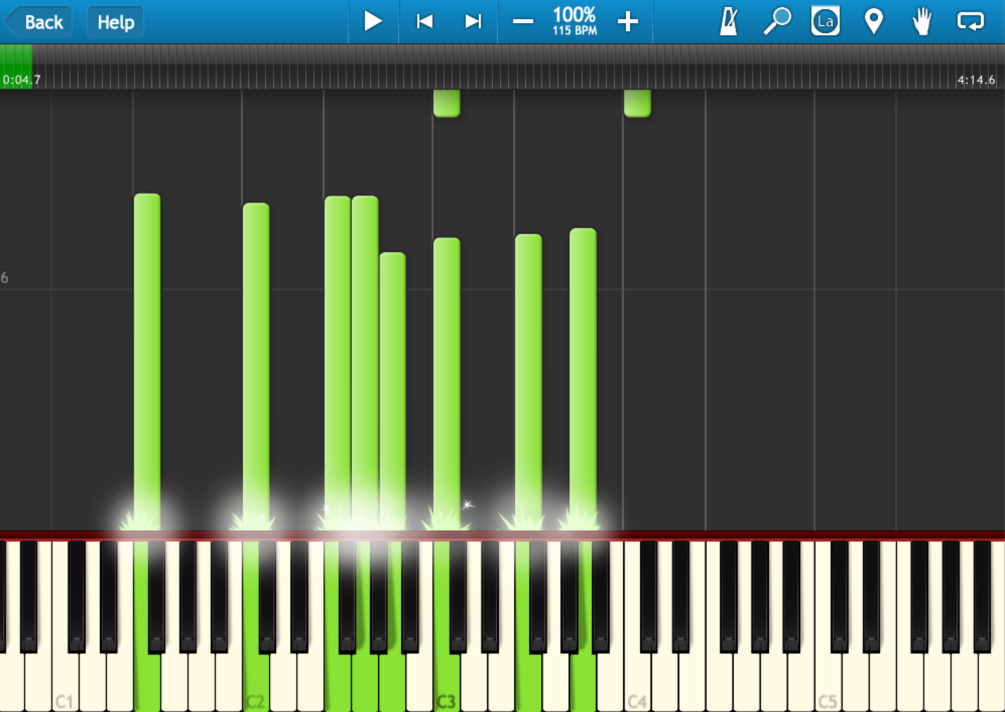Open the Help button

[115, 22]
